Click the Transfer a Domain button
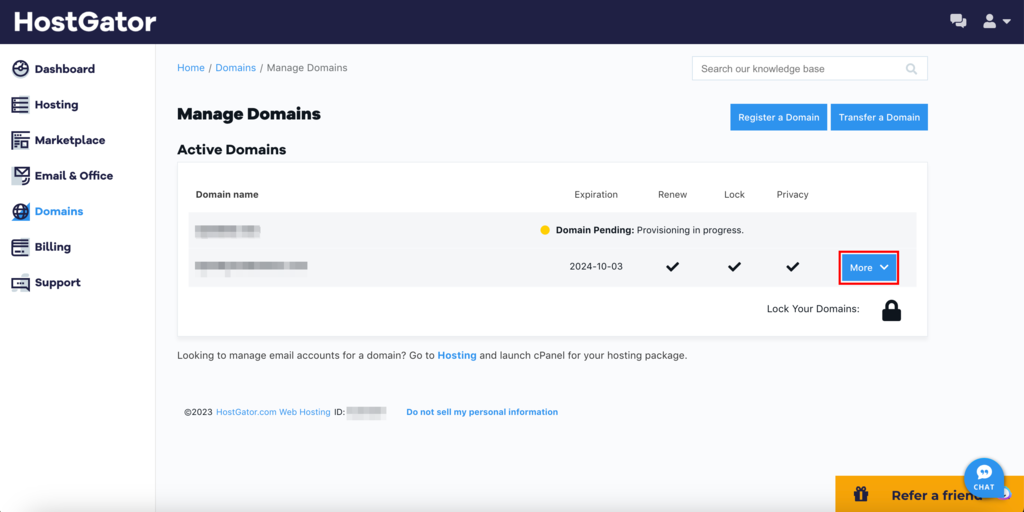Image resolution: width=1024 pixels, height=512 pixels. [x=879, y=117]
